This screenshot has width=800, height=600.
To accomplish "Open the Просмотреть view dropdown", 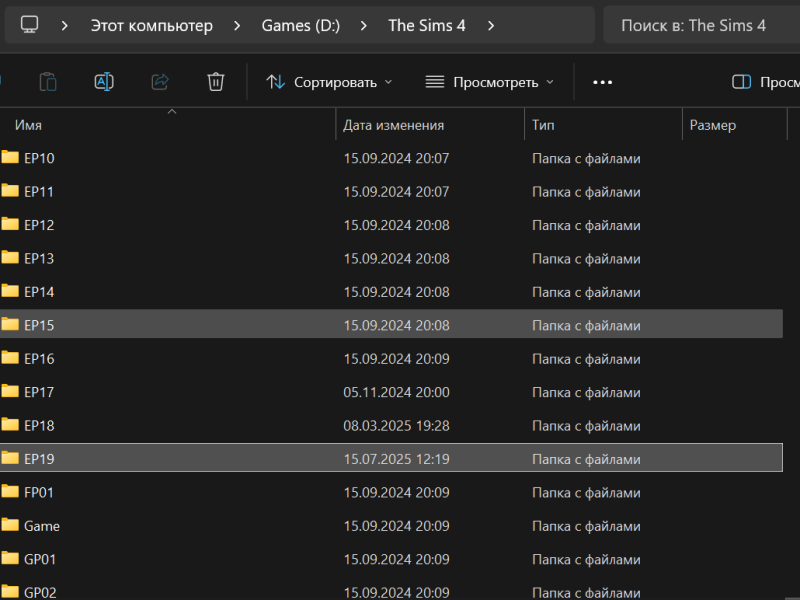I will coord(490,82).
